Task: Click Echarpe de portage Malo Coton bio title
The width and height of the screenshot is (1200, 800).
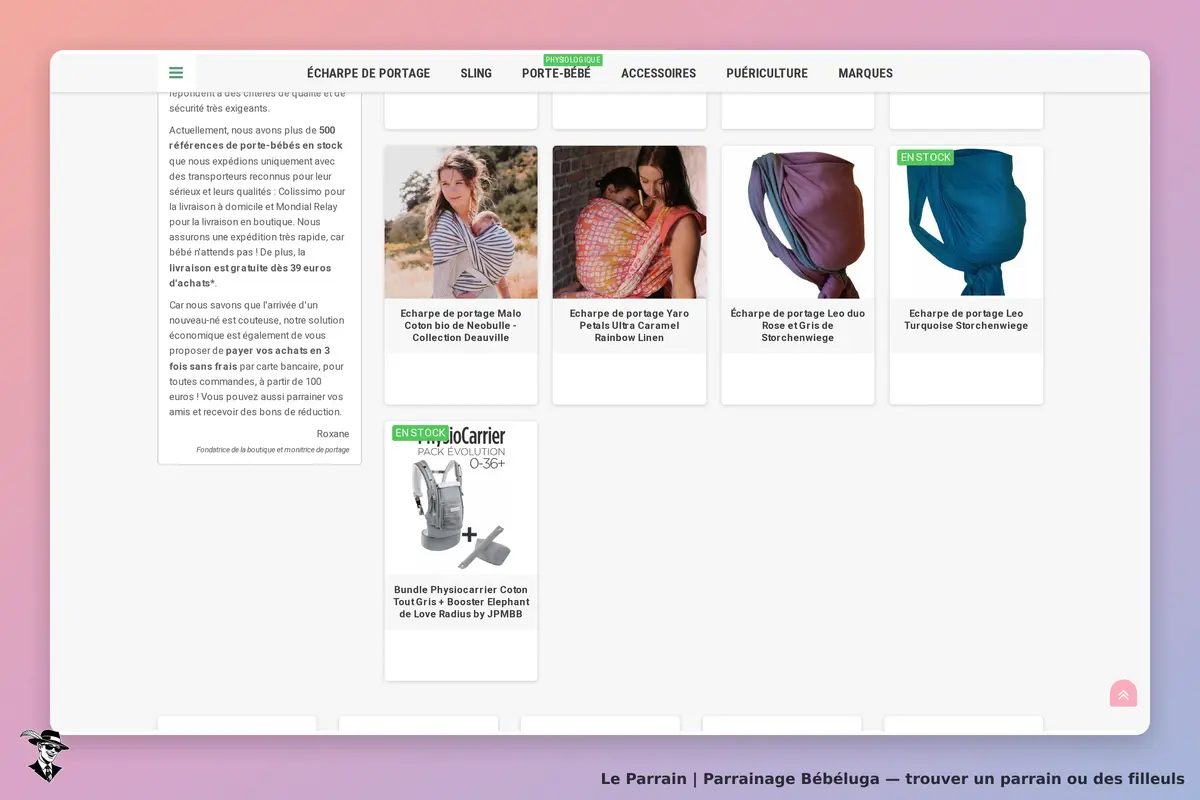Action: coord(461,325)
